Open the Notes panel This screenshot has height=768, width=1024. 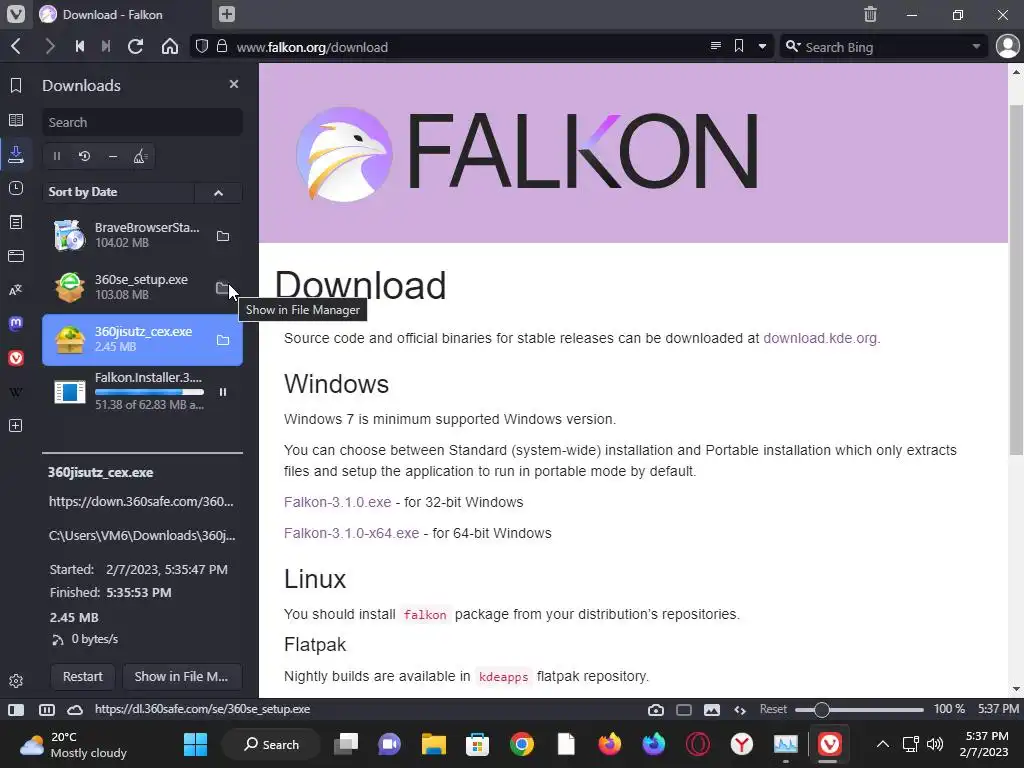point(16,222)
